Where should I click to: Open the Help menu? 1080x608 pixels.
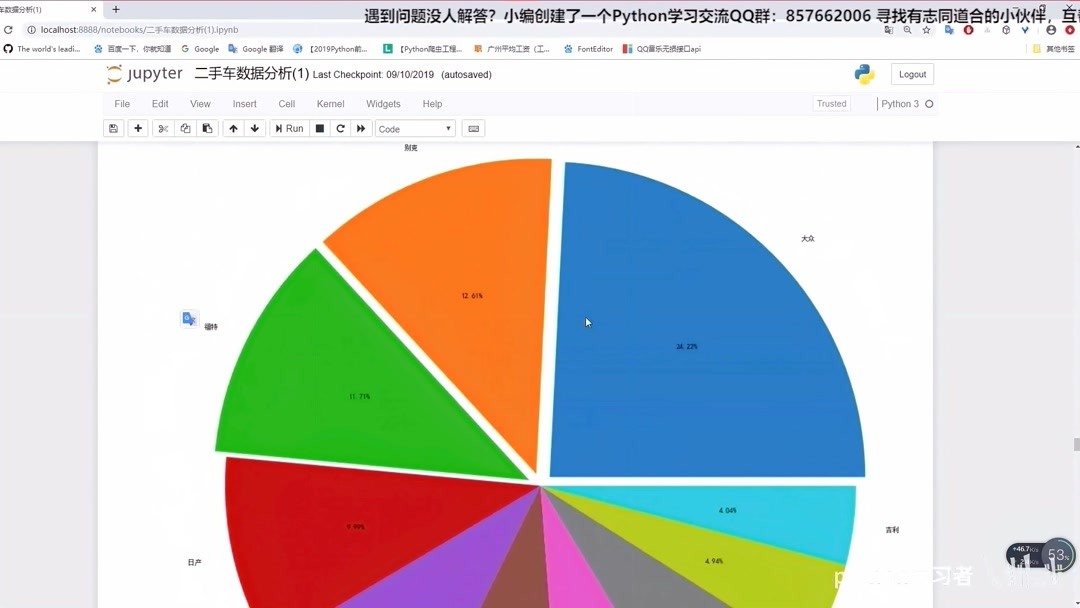[431, 103]
